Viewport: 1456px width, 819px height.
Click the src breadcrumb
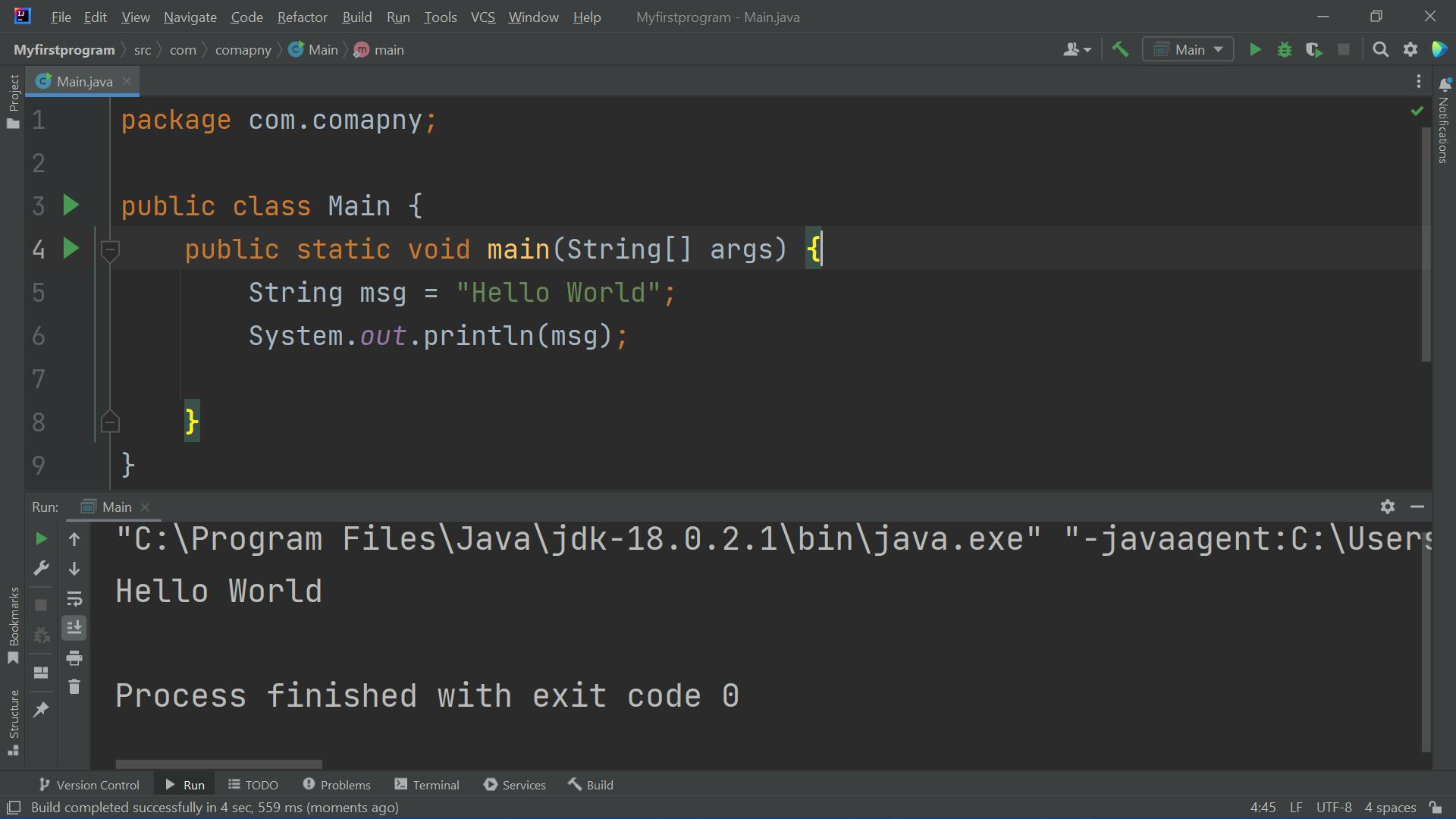[x=143, y=49]
